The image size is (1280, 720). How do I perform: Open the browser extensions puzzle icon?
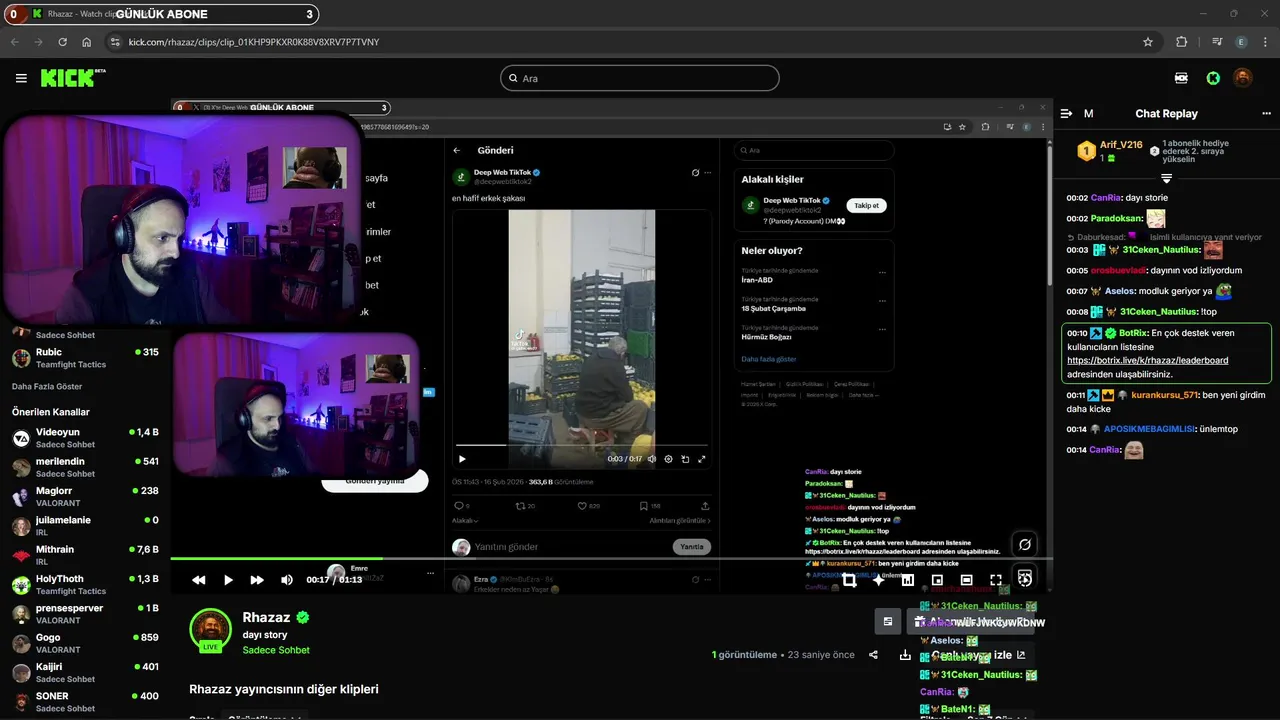pos(1181,42)
